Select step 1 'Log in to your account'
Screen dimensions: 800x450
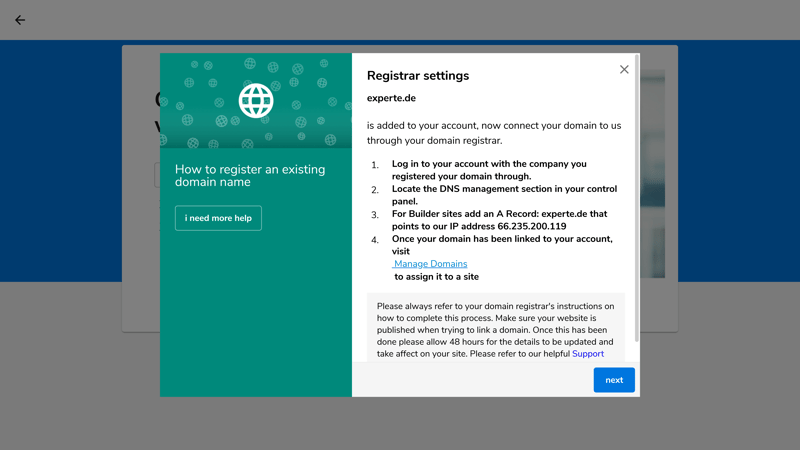tap(489, 170)
